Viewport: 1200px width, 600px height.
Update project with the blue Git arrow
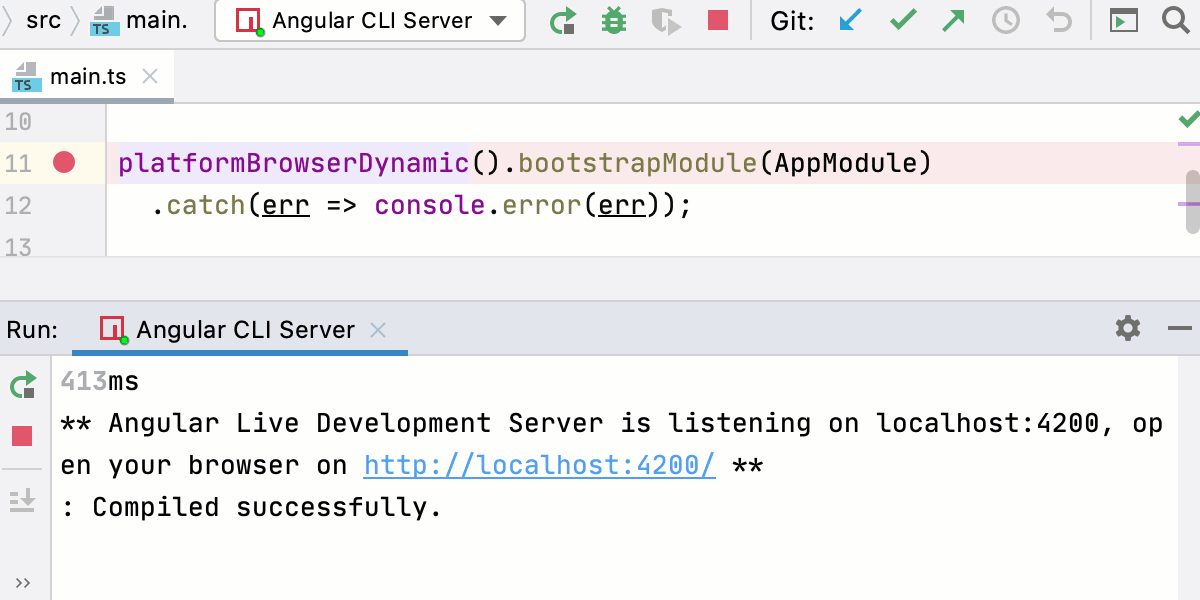[850, 21]
